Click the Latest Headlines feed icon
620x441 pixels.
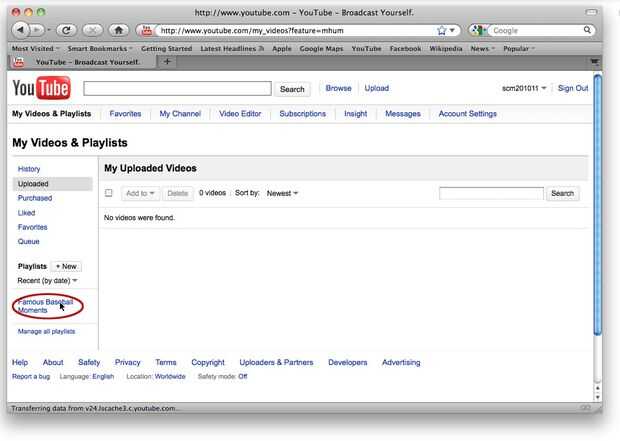pos(261,49)
